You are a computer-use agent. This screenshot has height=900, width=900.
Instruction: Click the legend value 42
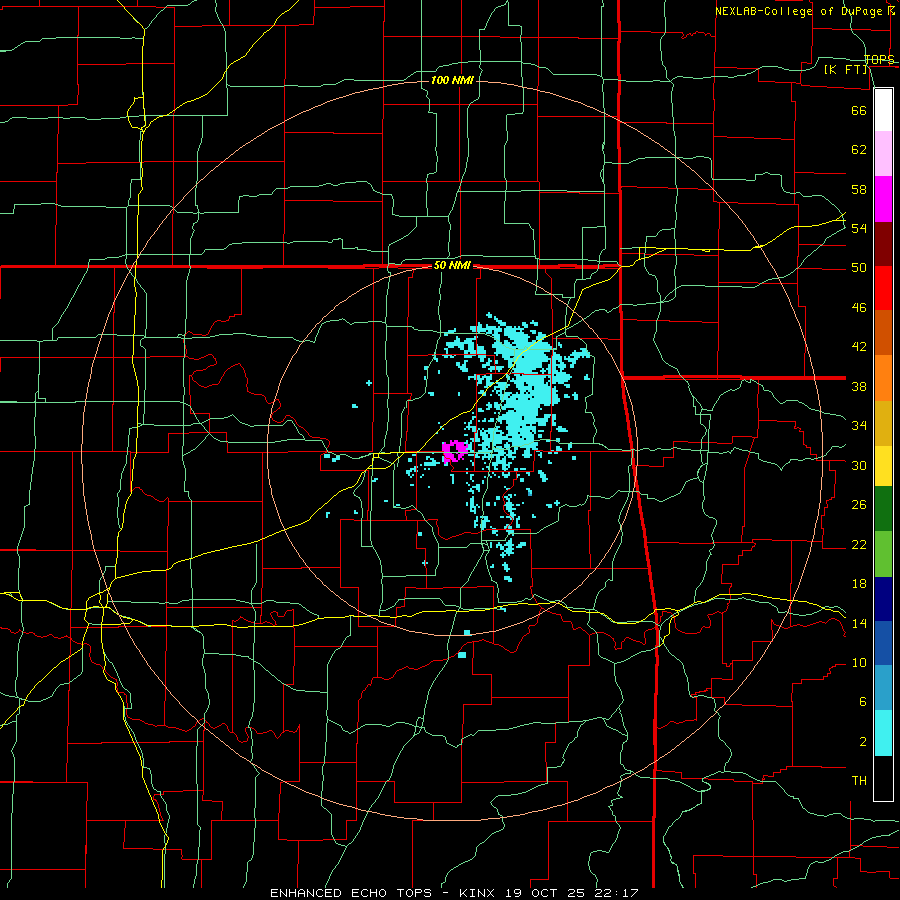[x=859, y=347]
